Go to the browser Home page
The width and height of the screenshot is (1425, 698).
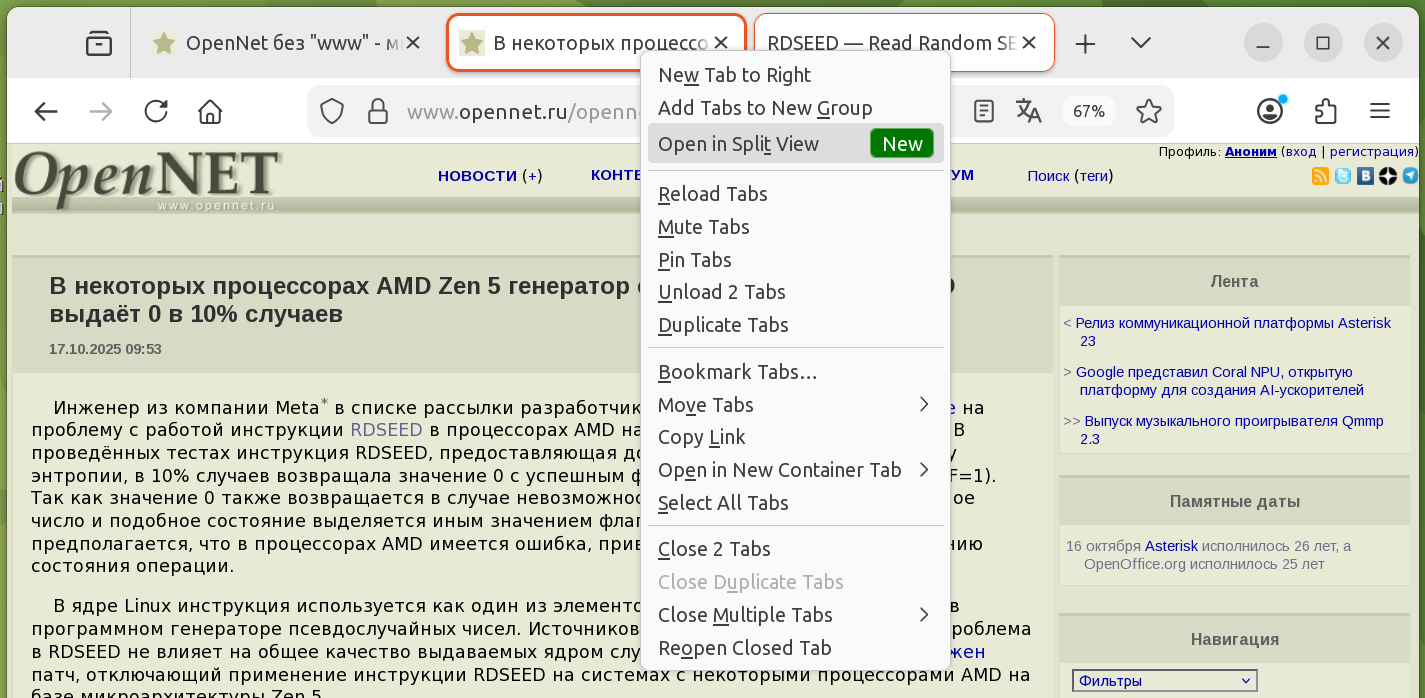(209, 111)
